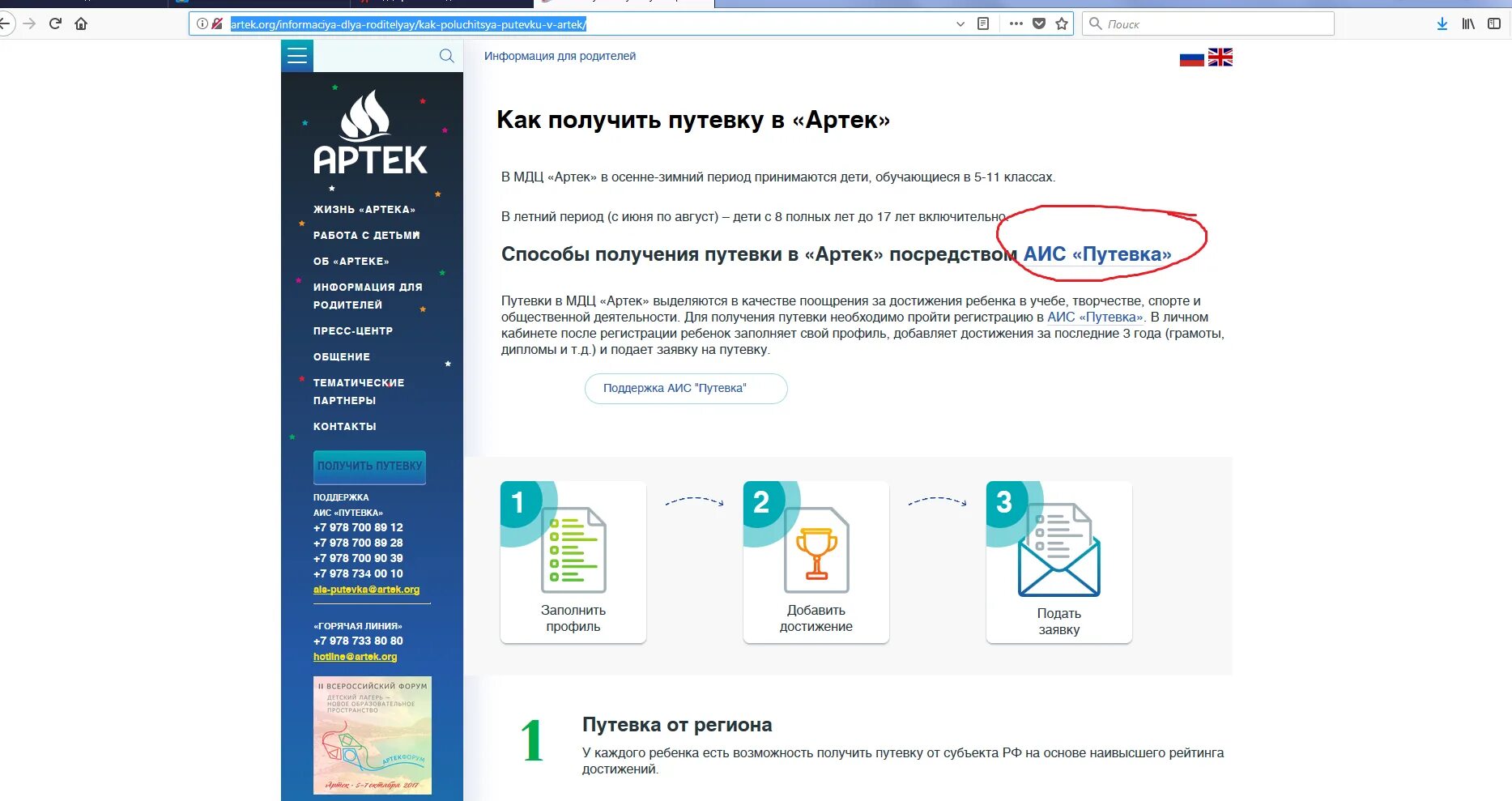The width and height of the screenshot is (1512, 801).
Task: Focus the browser search box Поиск
Action: (1208, 24)
